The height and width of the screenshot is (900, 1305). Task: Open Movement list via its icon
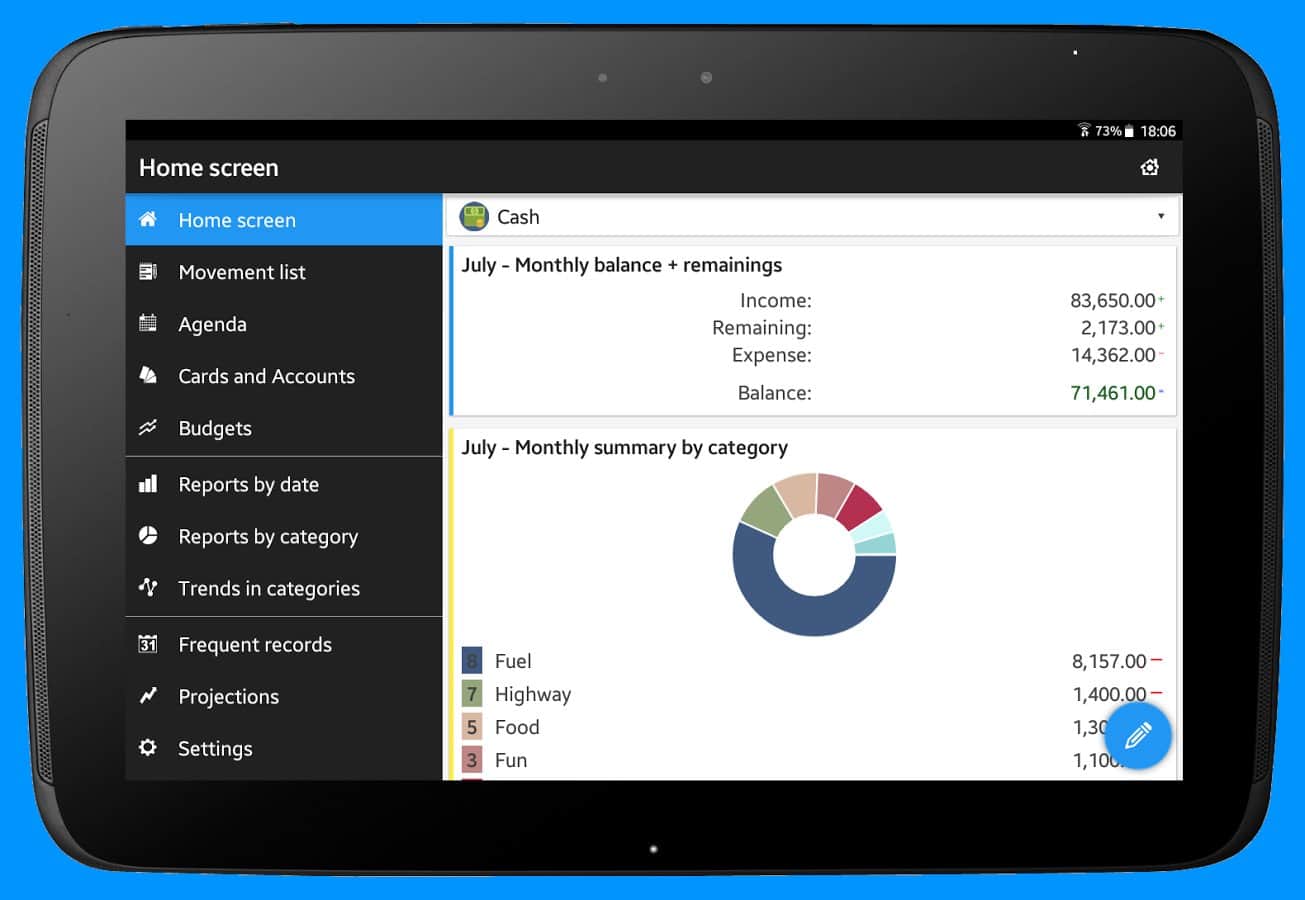click(148, 272)
